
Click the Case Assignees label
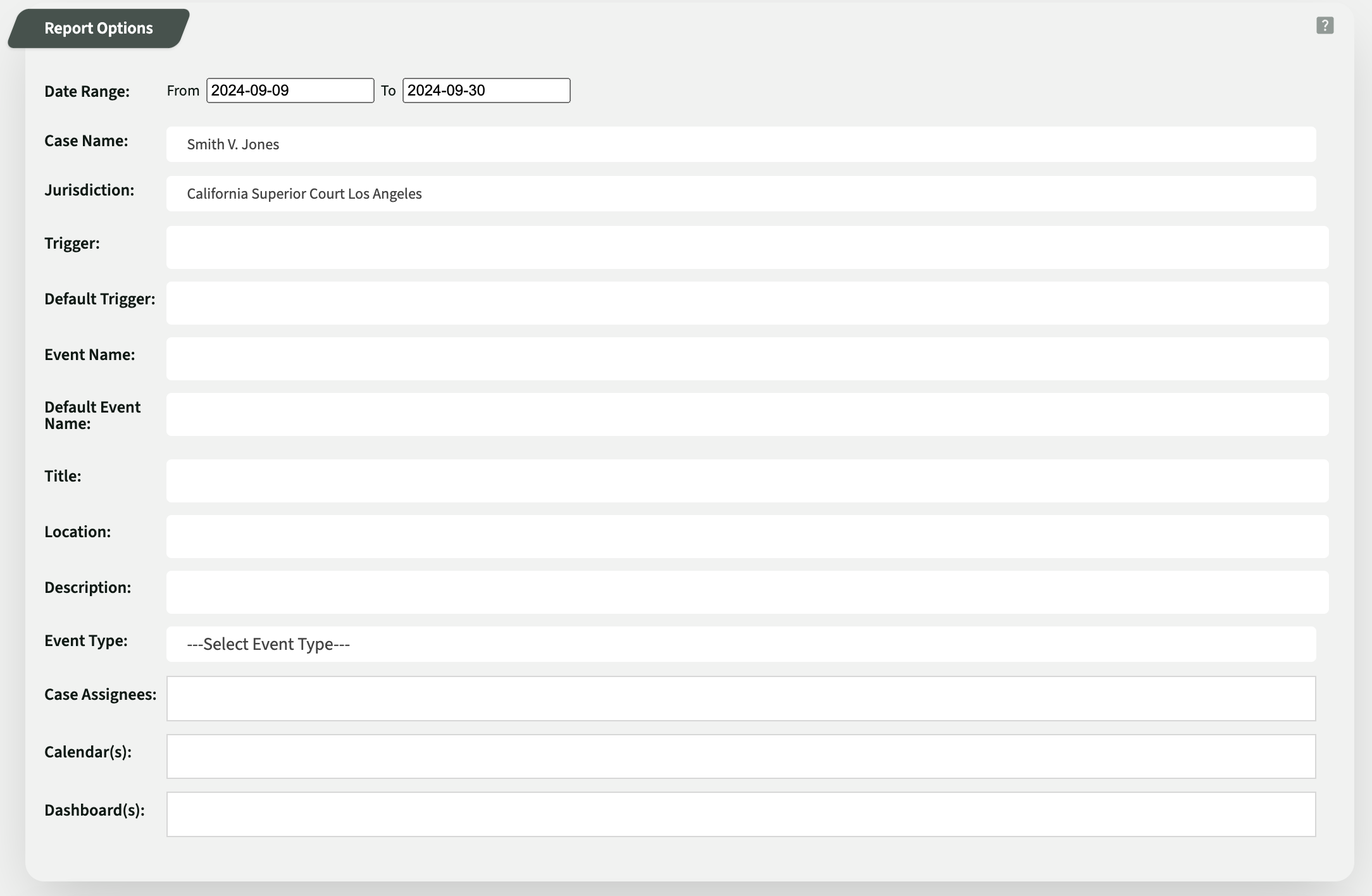point(100,695)
